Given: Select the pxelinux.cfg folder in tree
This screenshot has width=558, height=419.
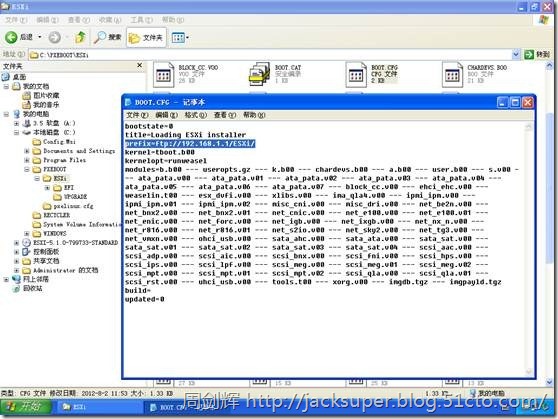Looking at the screenshot, I should tap(68, 206).
